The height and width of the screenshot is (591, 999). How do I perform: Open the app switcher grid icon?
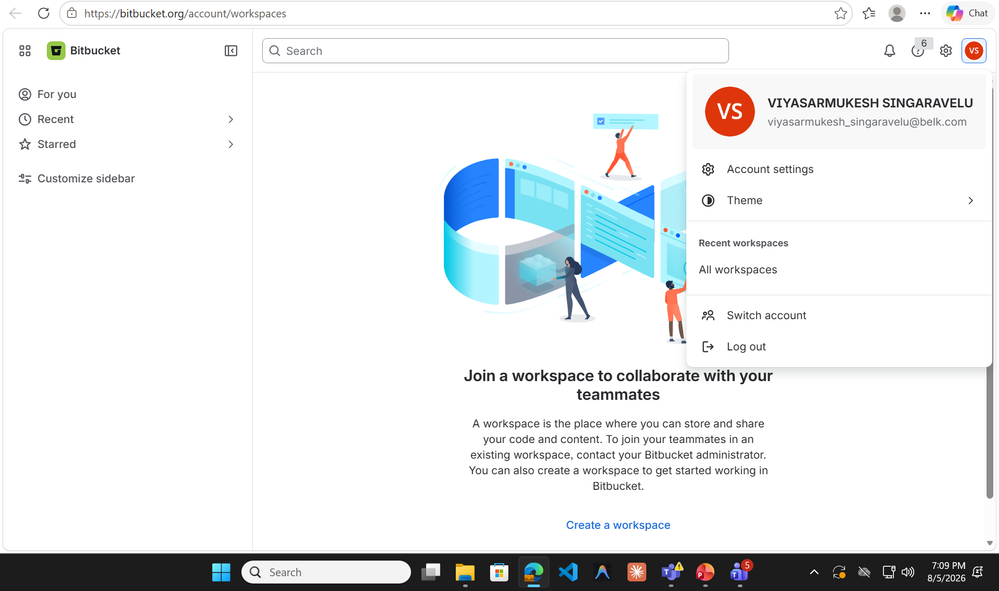25,51
